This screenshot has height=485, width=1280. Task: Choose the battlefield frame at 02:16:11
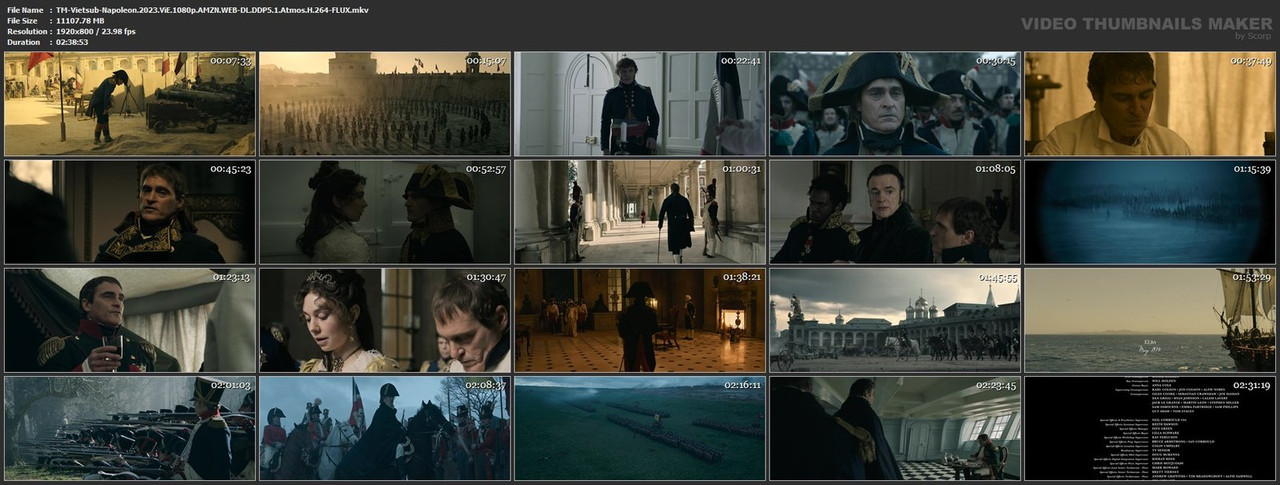click(640, 427)
